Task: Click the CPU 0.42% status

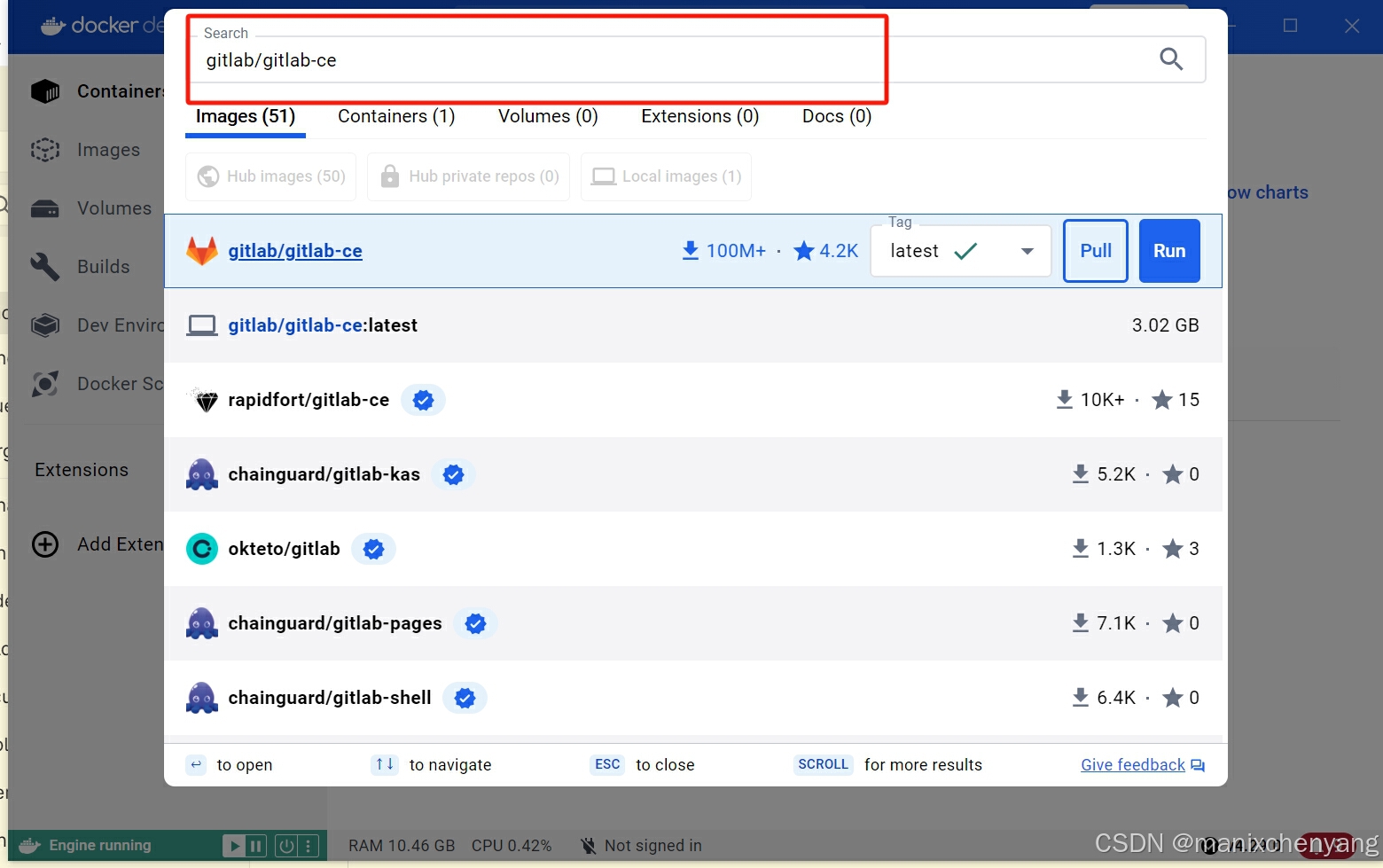Action: click(512, 846)
